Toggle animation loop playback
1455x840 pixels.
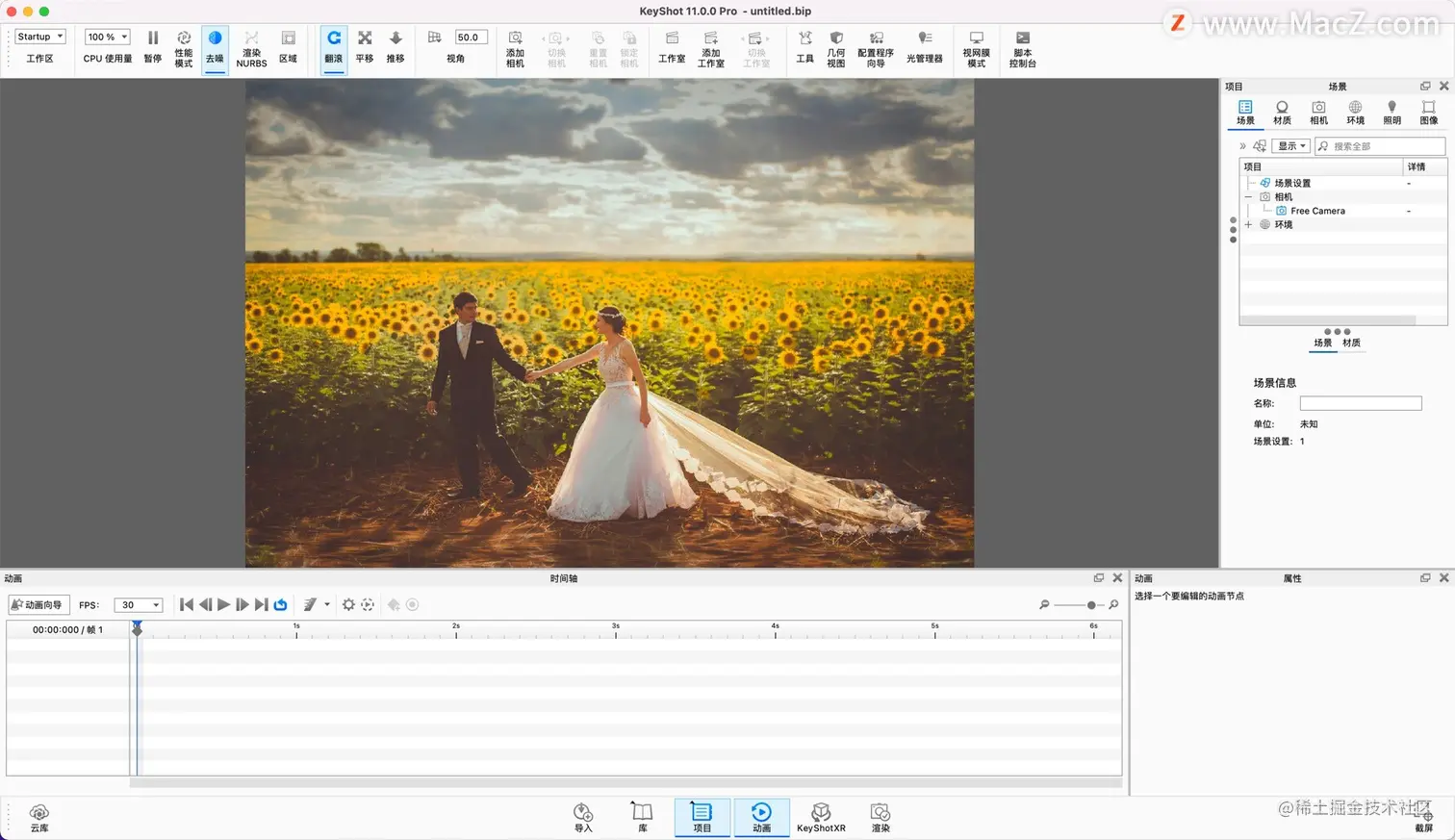click(x=281, y=605)
